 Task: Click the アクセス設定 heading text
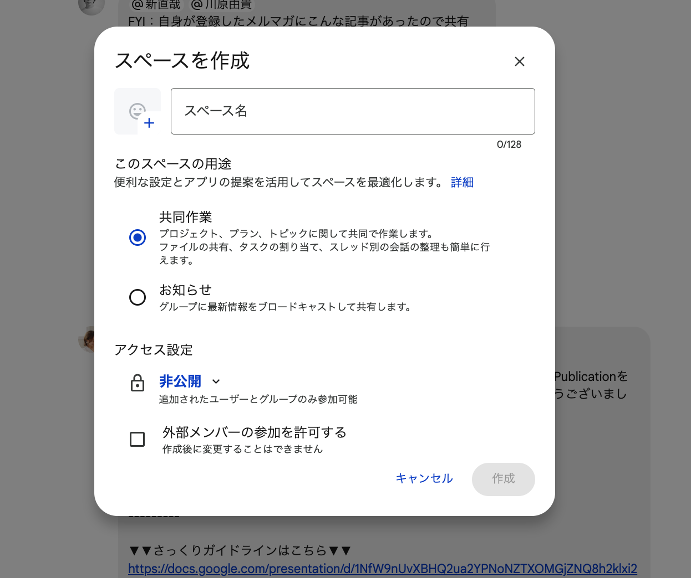154,350
